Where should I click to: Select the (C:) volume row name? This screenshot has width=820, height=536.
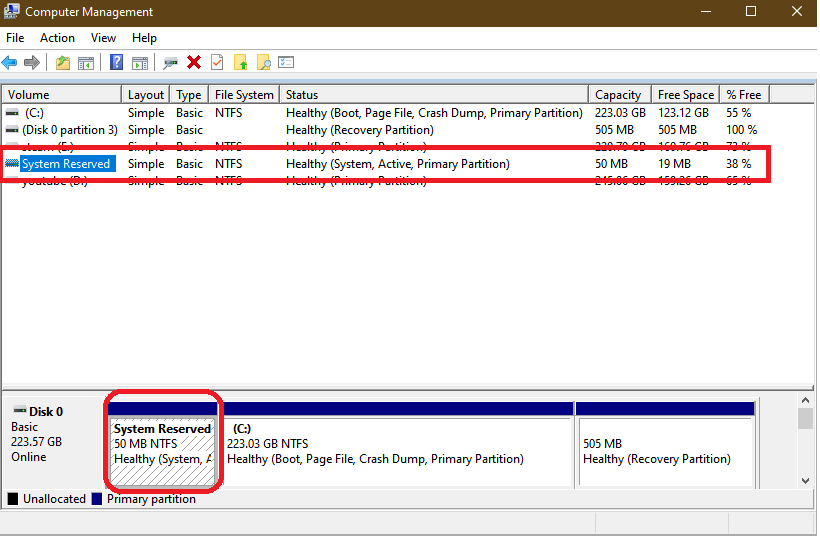click(34, 113)
